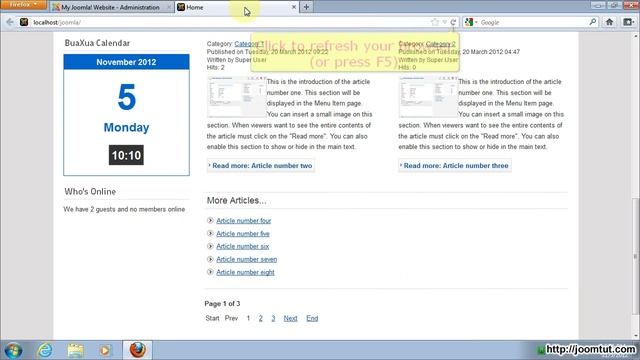Switch to My Joomla! Website Administration tab
The width and height of the screenshot is (640, 360).
111,7
